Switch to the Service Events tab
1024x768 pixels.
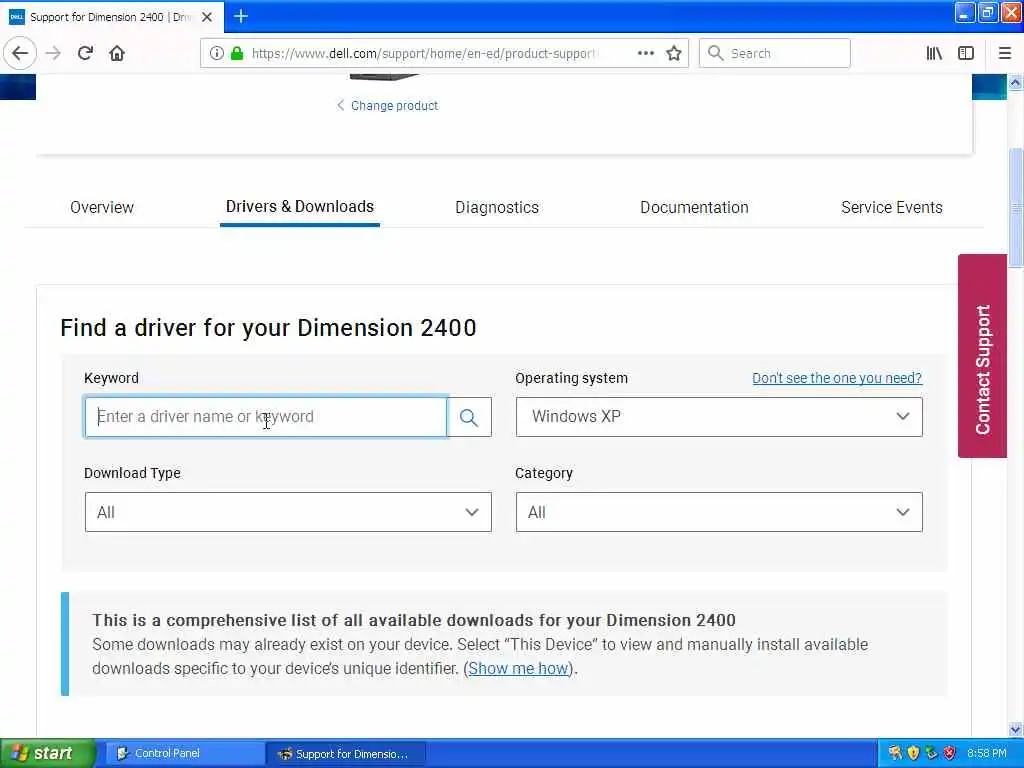click(891, 208)
